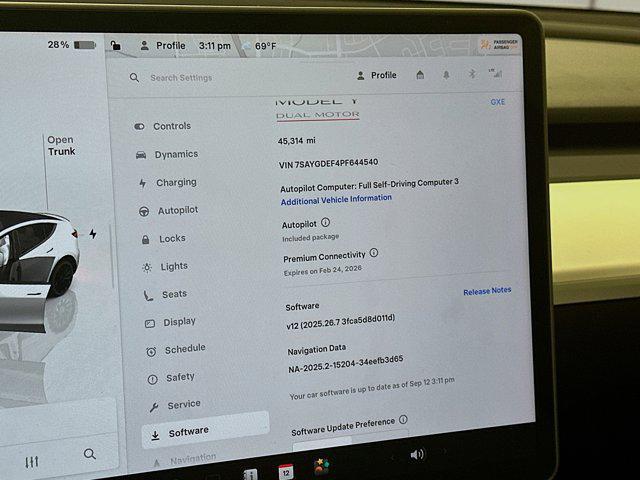Tap the Passenger Airbag indicator
640x480 pixels.
[x=499, y=44]
